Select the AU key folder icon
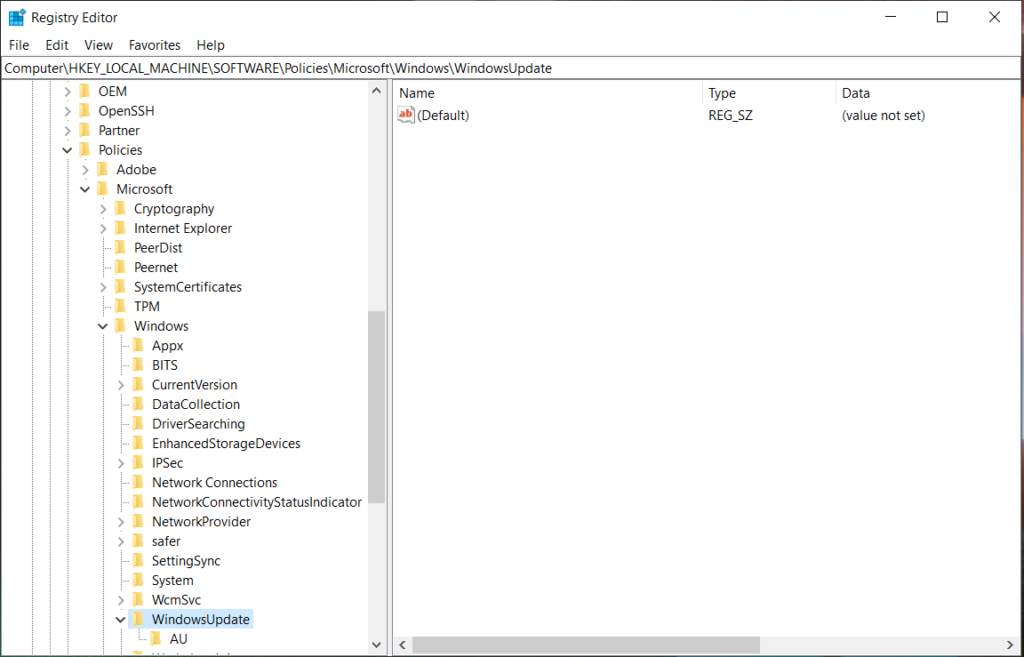 pyautogui.click(x=157, y=639)
